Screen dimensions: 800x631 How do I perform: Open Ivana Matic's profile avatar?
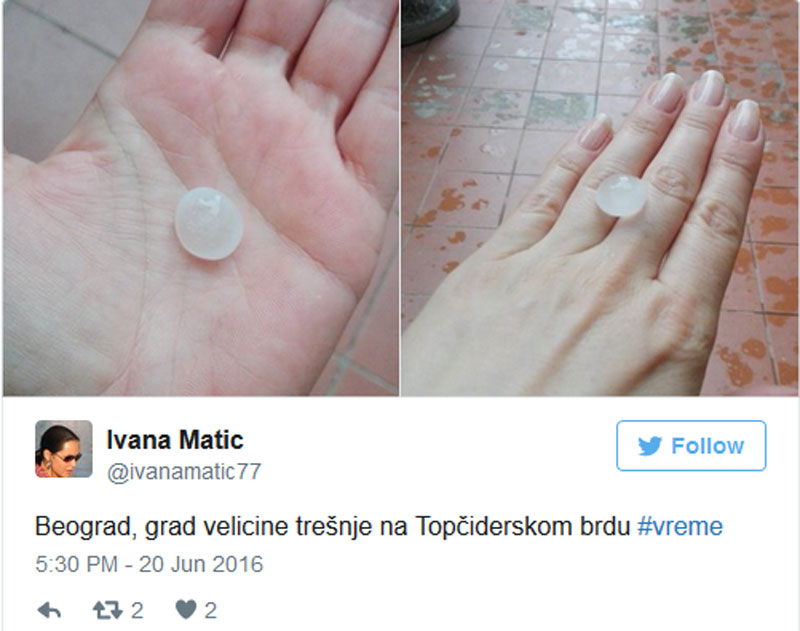click(x=64, y=449)
